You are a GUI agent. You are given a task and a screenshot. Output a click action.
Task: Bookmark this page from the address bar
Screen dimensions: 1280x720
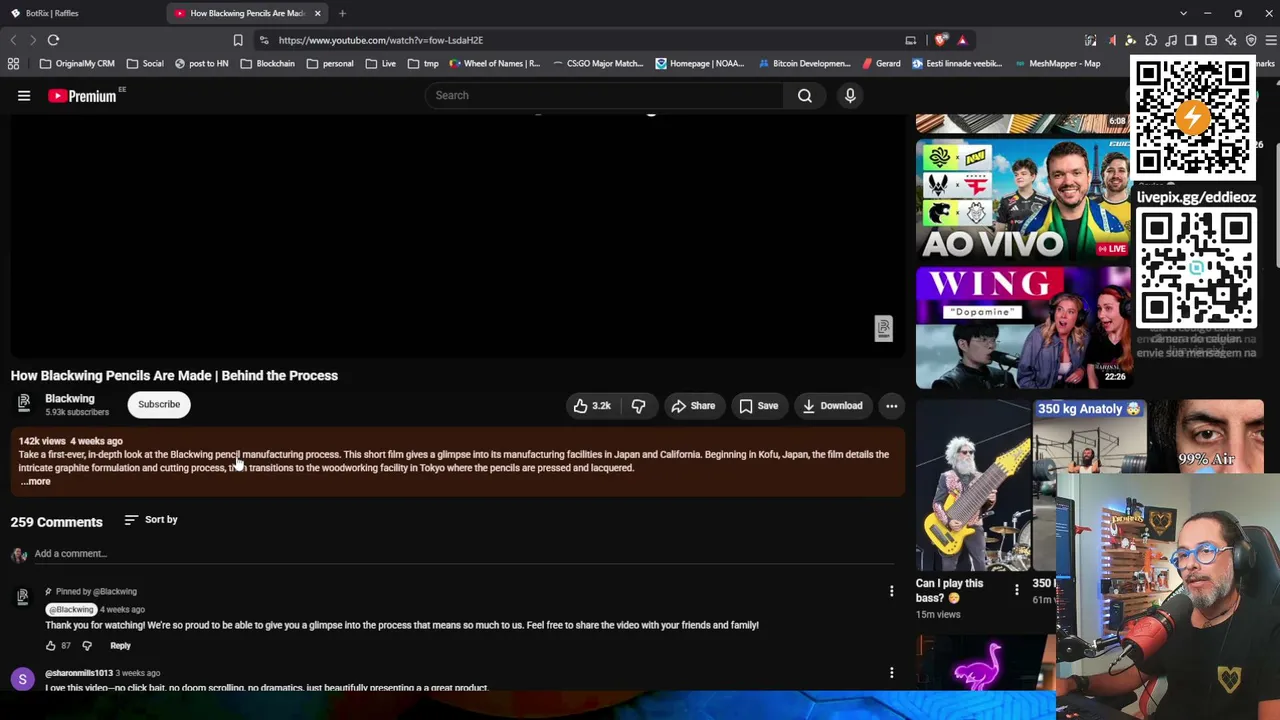tap(238, 40)
